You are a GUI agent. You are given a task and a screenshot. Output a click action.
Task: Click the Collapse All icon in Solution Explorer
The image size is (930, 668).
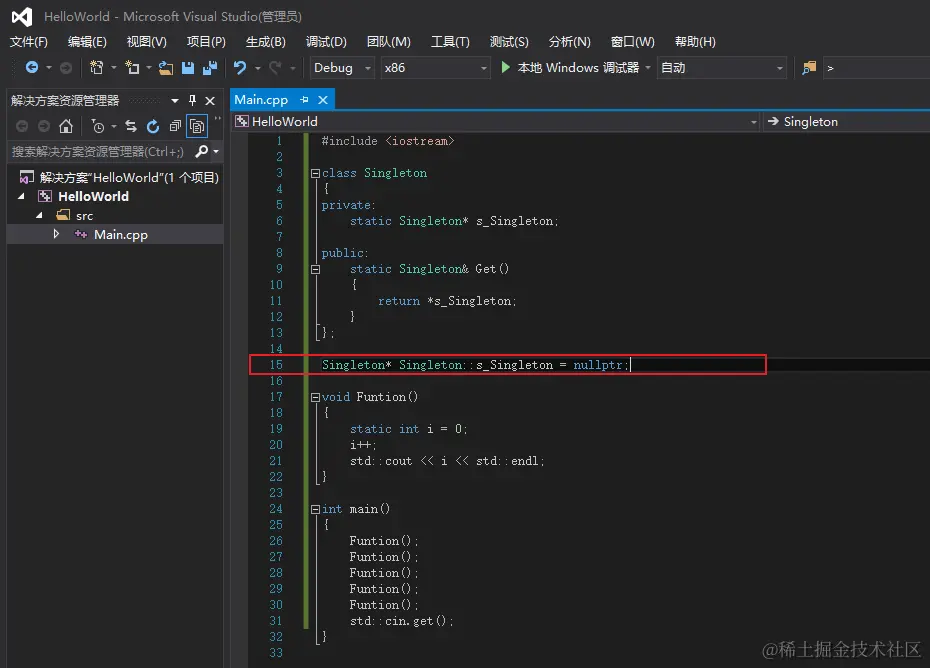click(x=175, y=126)
